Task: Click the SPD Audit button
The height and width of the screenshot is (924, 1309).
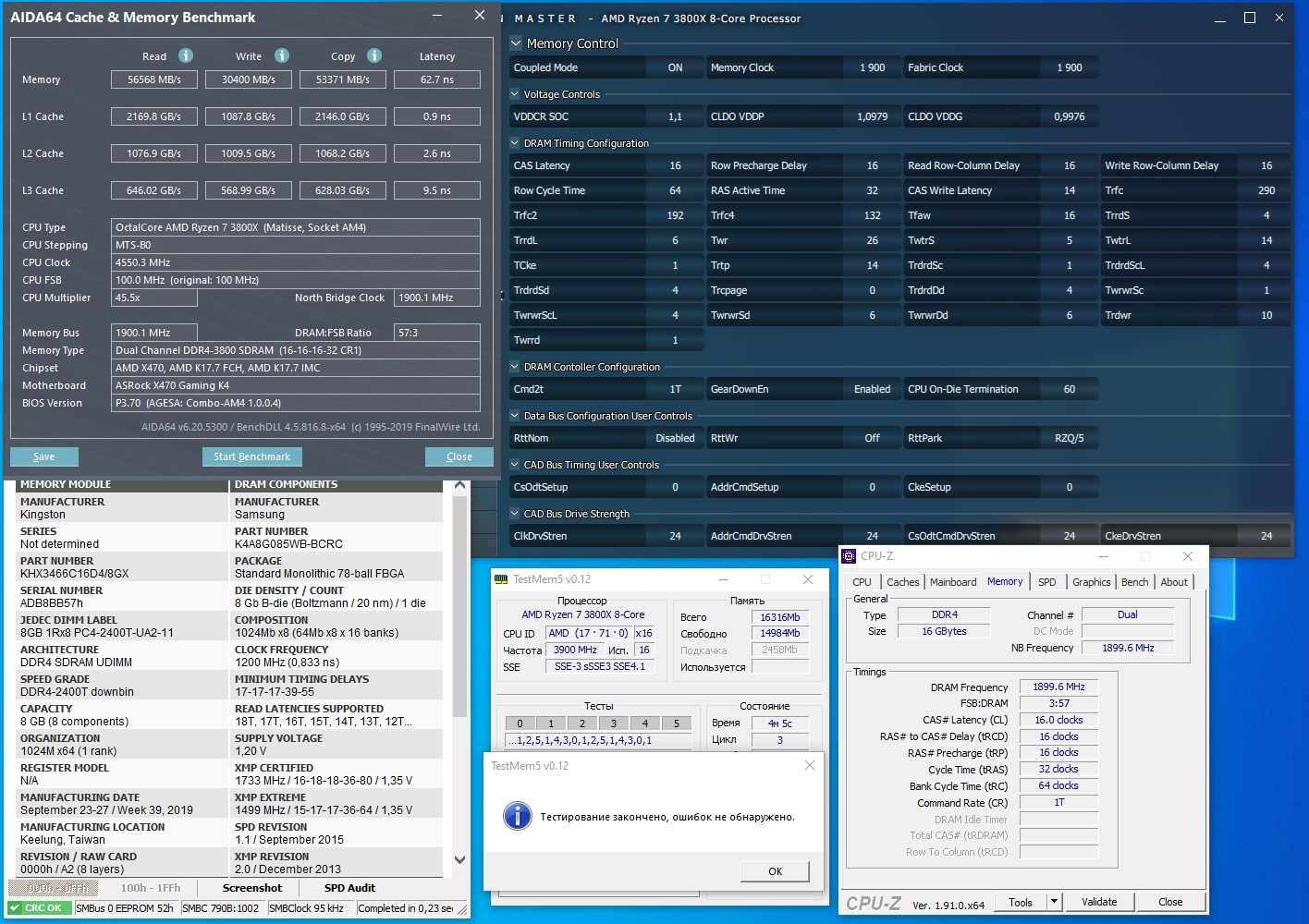Action: (x=349, y=888)
